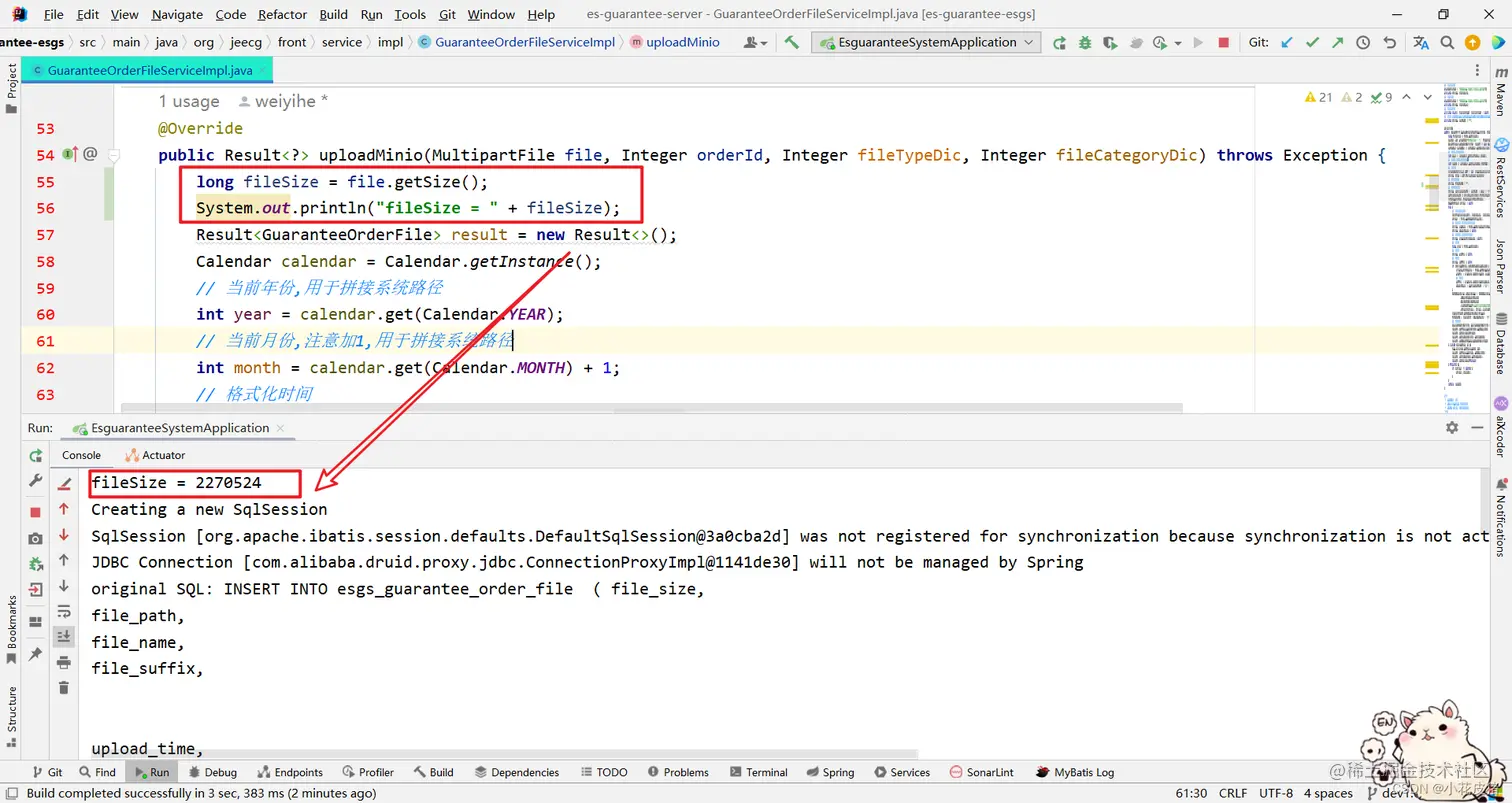Rerun the application from the main toolbar
Screen dimensions: 1512x803
tap(1059, 42)
